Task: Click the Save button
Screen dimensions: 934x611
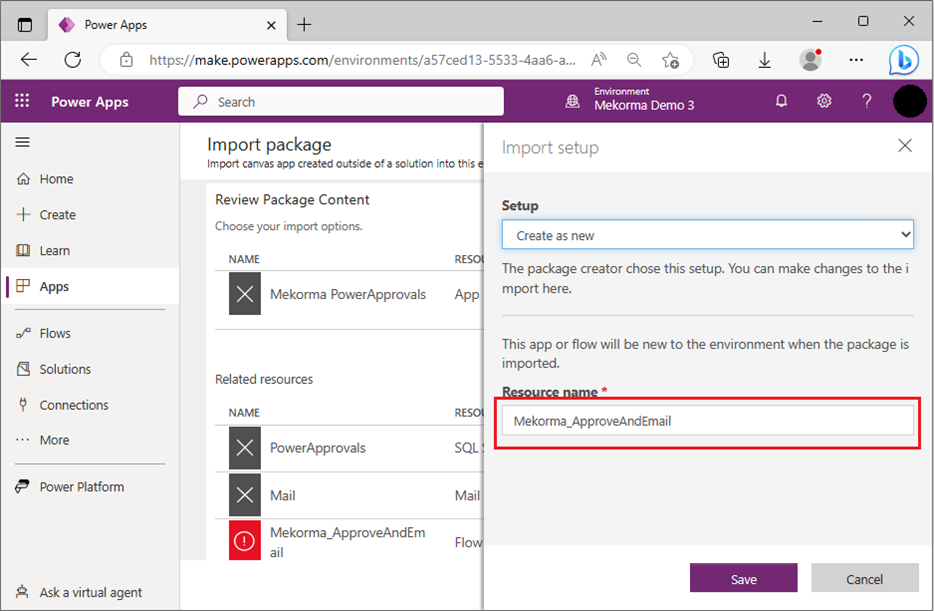Action: 743,579
